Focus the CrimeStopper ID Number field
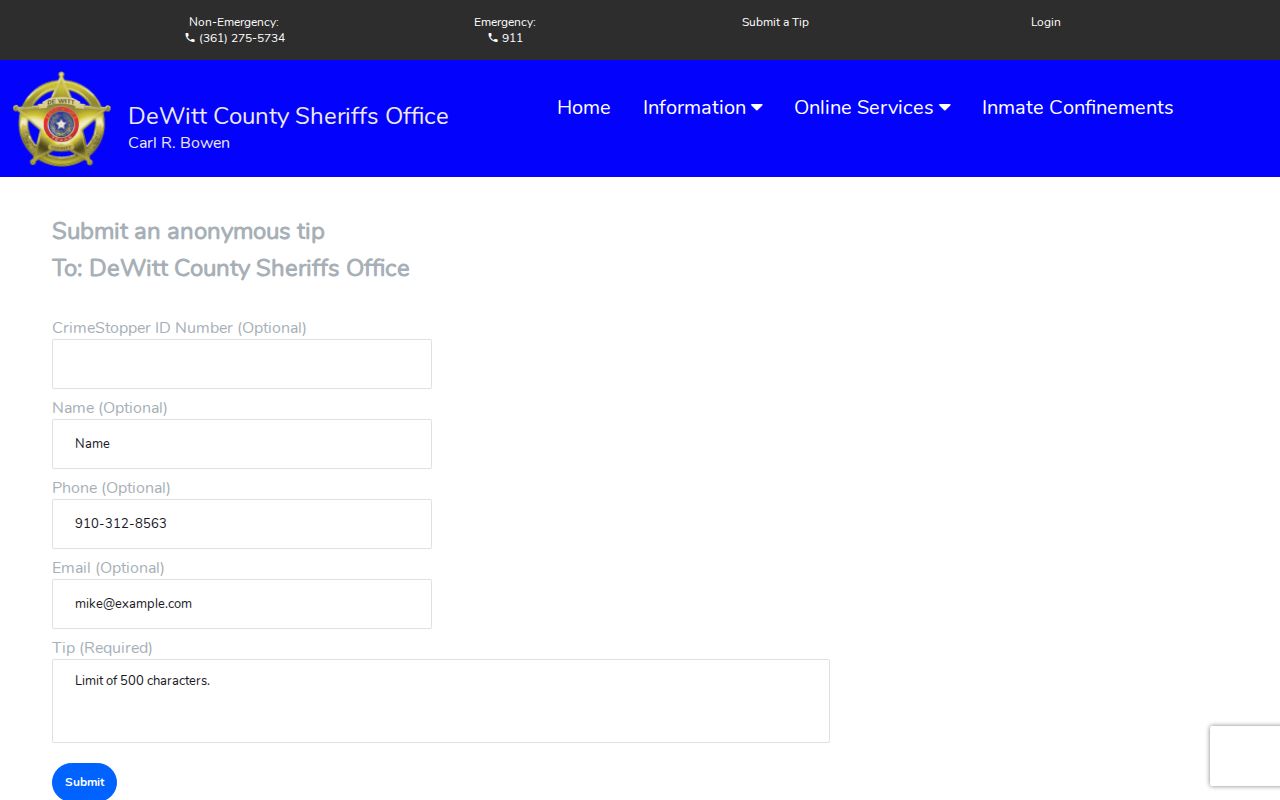 242,364
